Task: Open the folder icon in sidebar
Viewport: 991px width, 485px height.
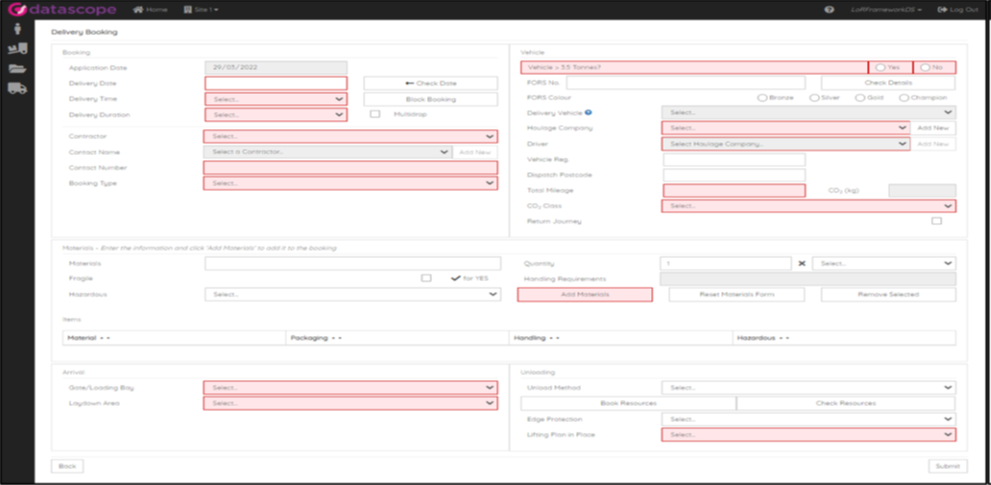Action: 17,68
